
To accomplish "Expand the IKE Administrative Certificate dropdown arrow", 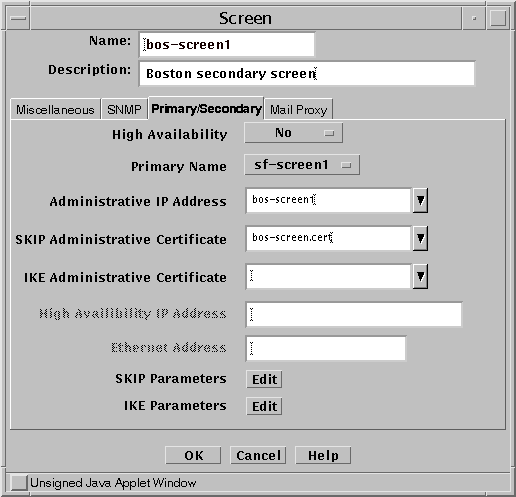I will (x=420, y=276).
